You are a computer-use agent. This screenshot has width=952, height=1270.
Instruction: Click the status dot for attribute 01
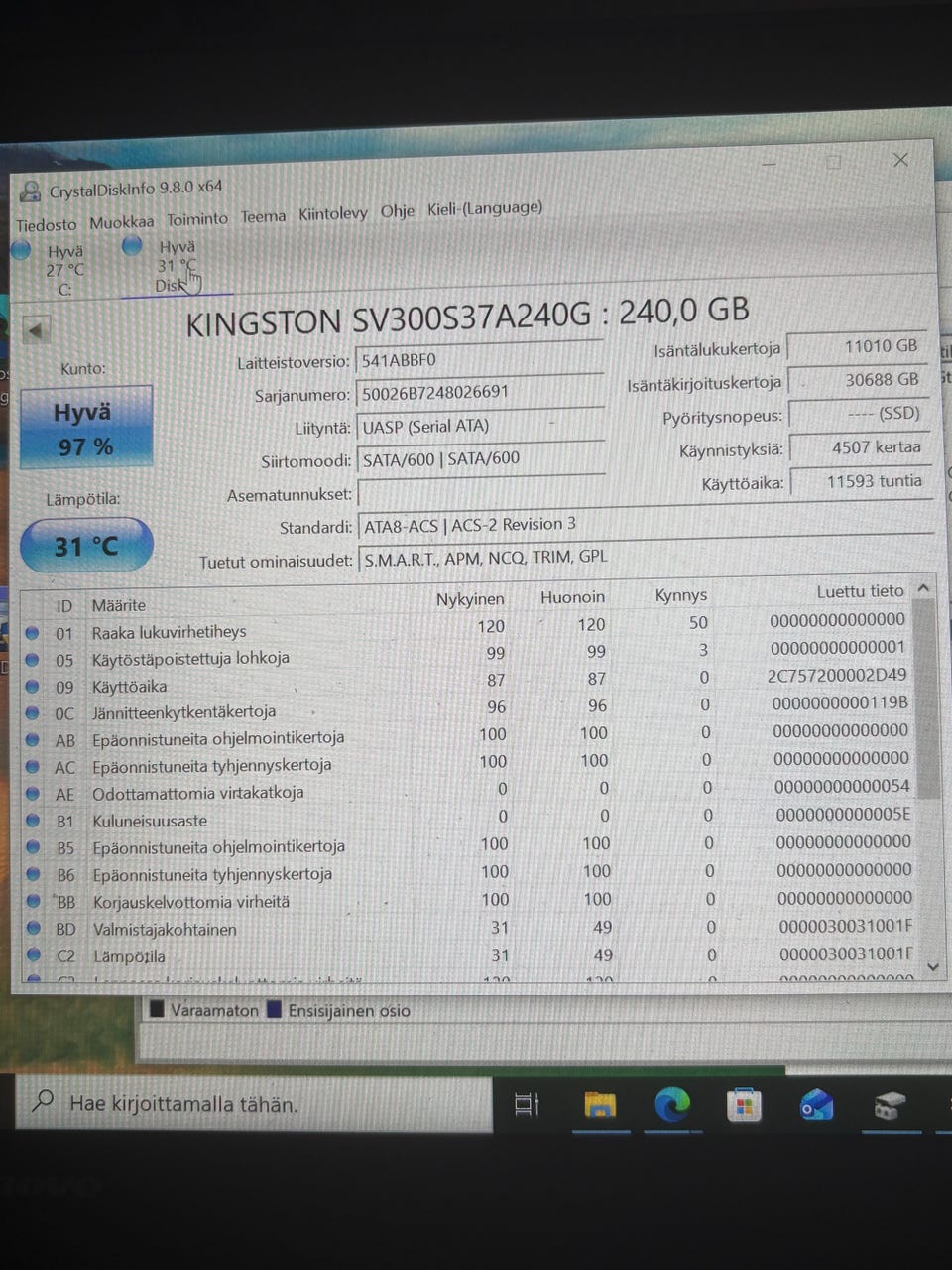click(32, 632)
